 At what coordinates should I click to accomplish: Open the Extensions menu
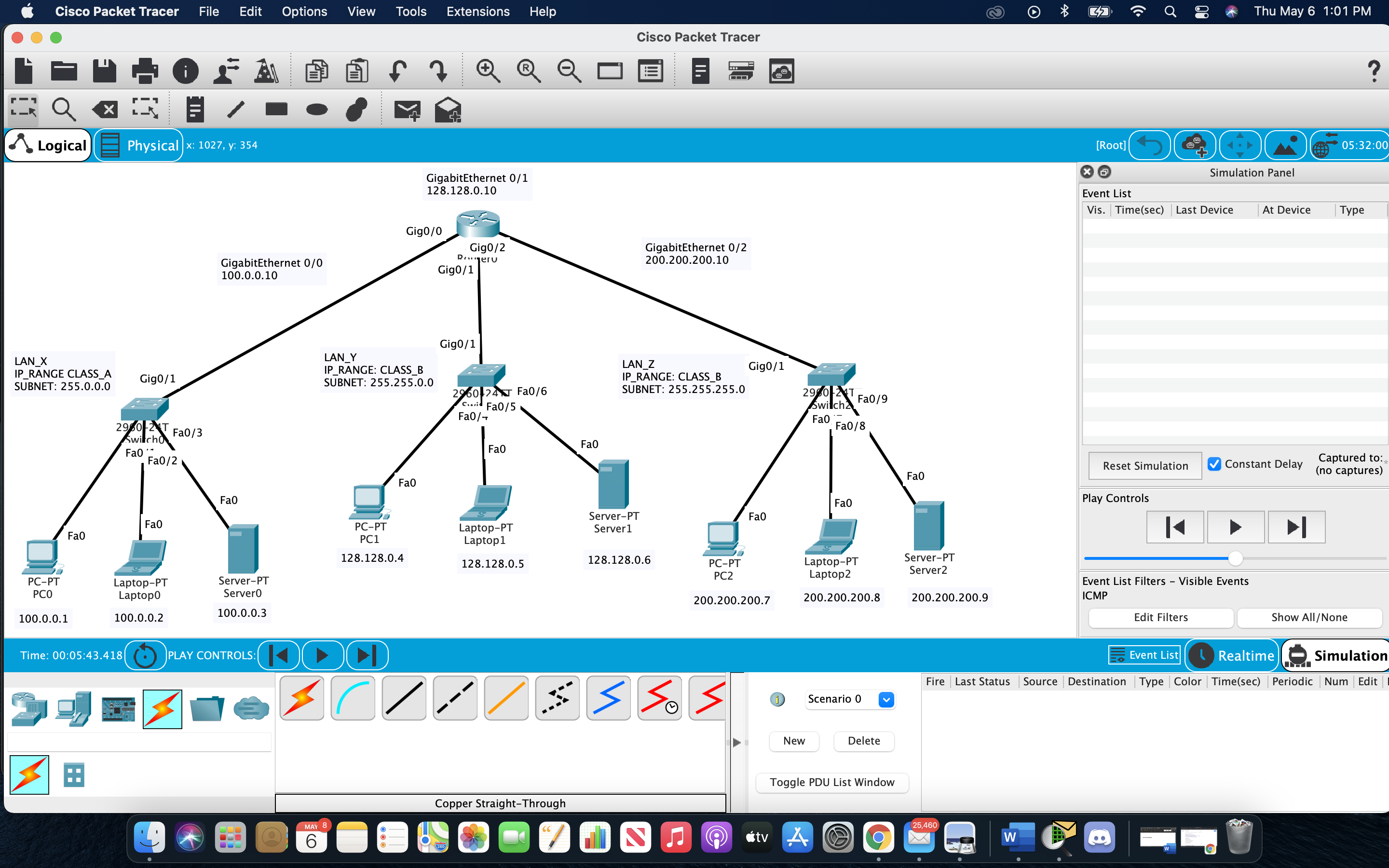(x=477, y=12)
